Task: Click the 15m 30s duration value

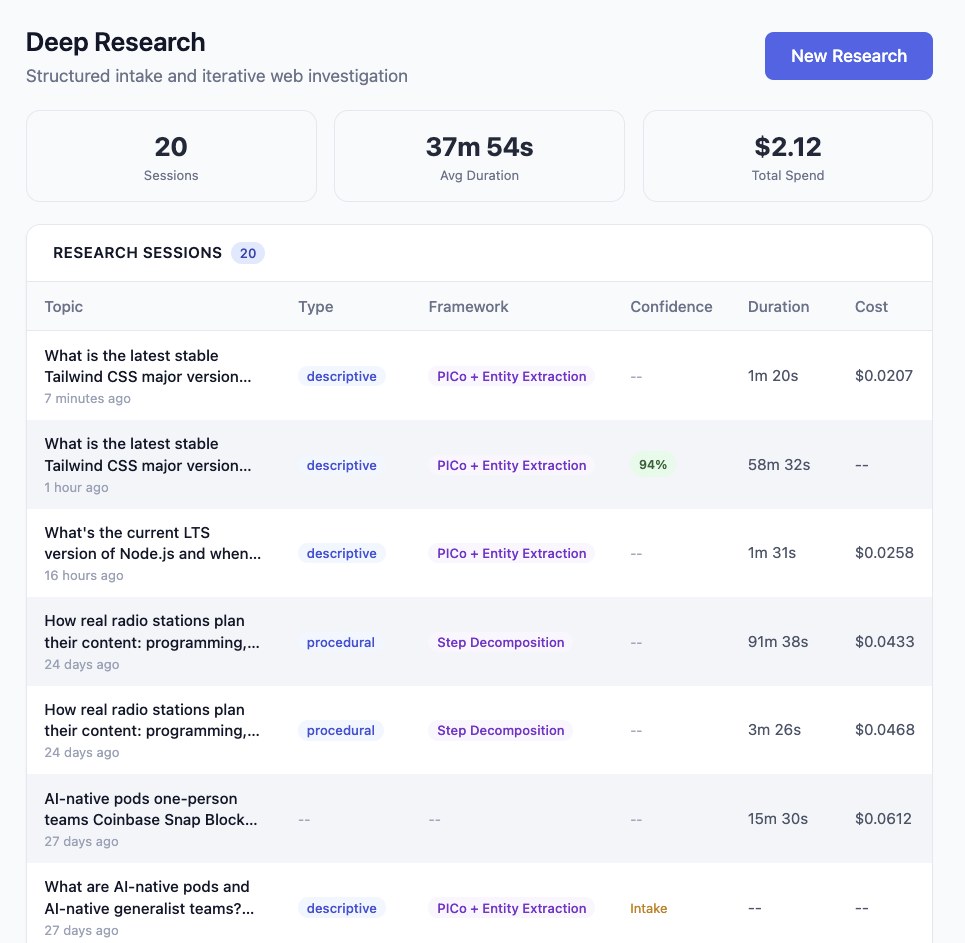Action: (x=778, y=819)
